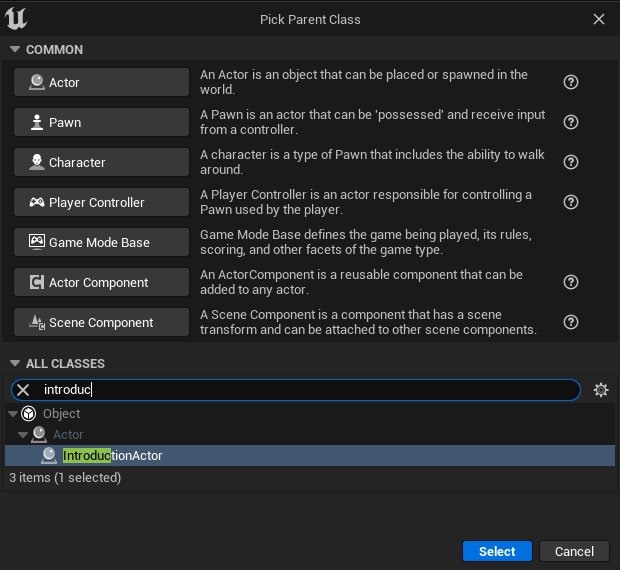Show help for Actor Component
620x570 pixels.
[x=571, y=282]
